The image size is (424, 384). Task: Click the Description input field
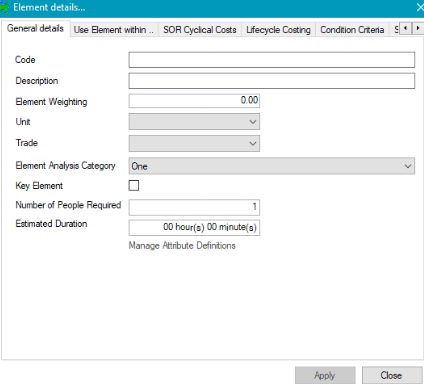click(272, 81)
